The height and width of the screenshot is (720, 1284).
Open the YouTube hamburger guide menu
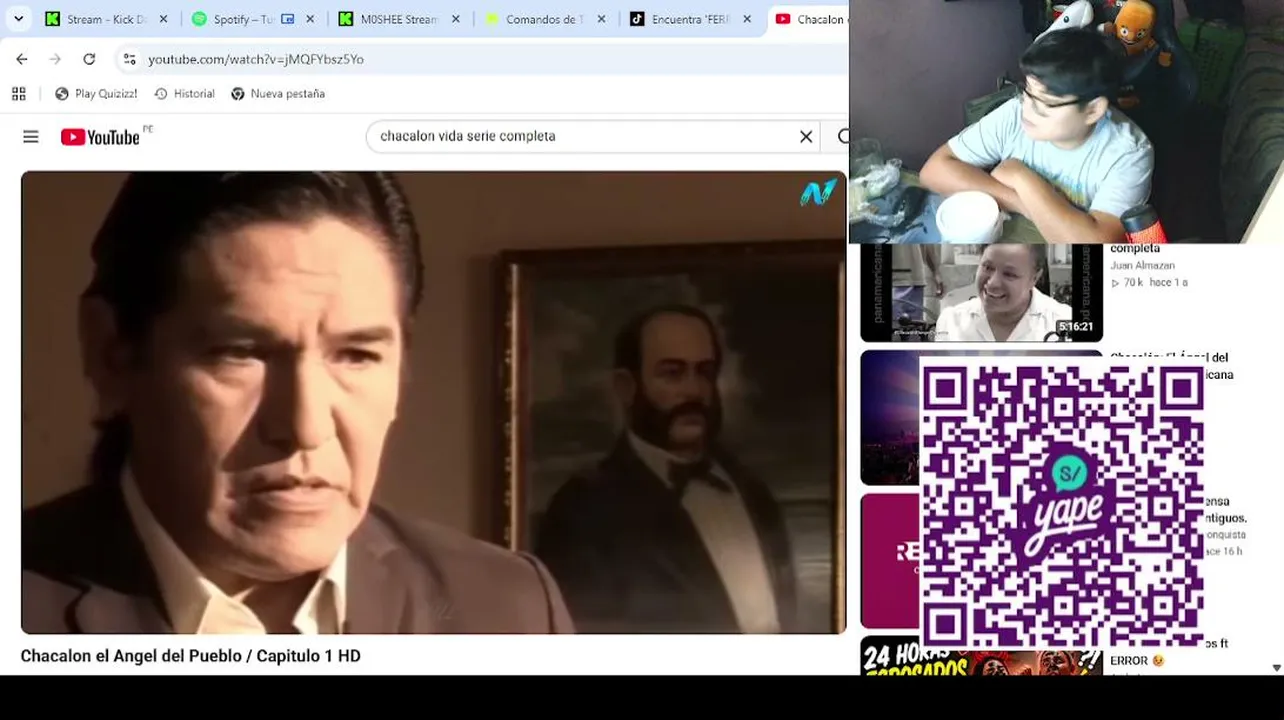point(31,137)
